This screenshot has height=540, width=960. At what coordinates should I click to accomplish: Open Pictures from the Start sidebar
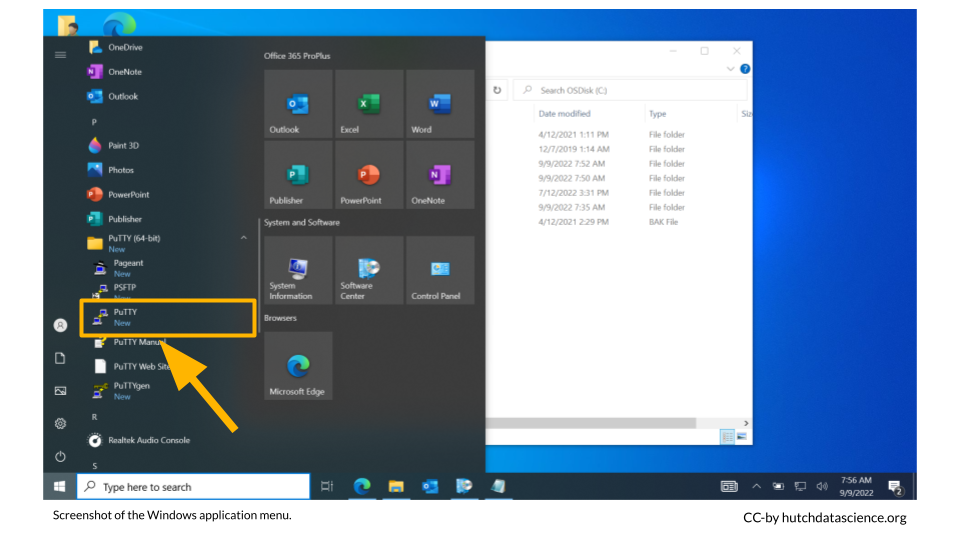tap(60, 391)
